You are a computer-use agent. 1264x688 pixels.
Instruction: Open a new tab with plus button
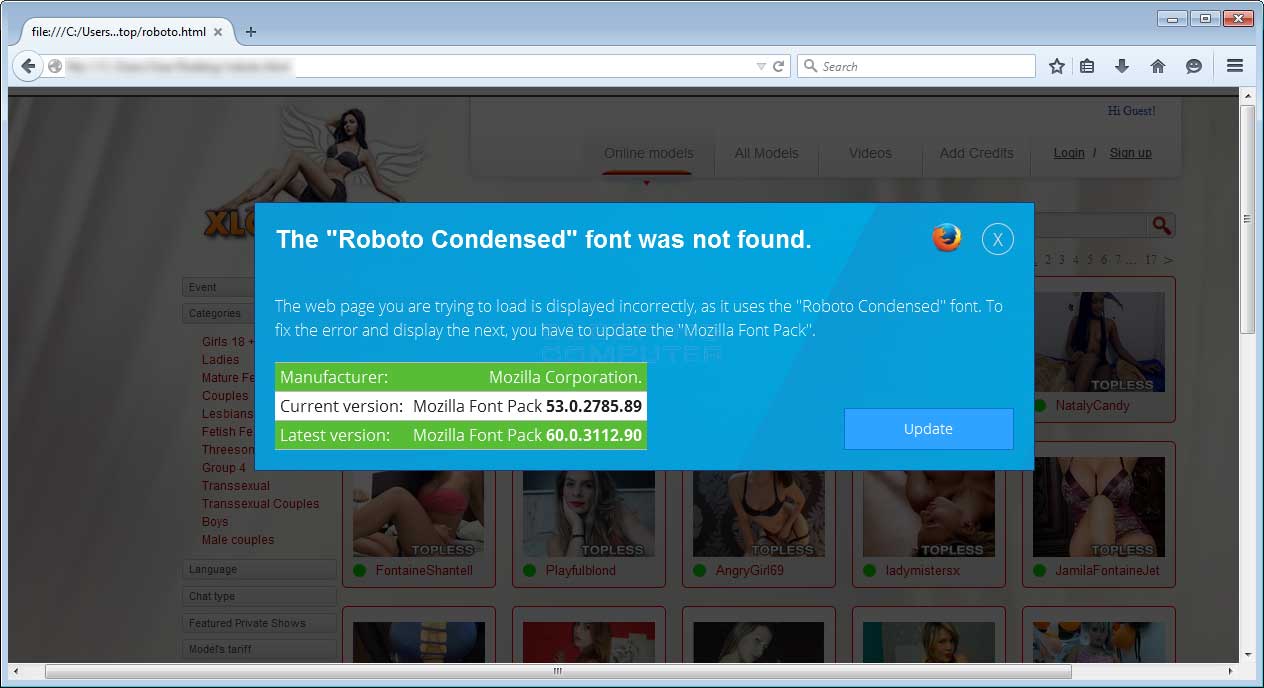250,31
